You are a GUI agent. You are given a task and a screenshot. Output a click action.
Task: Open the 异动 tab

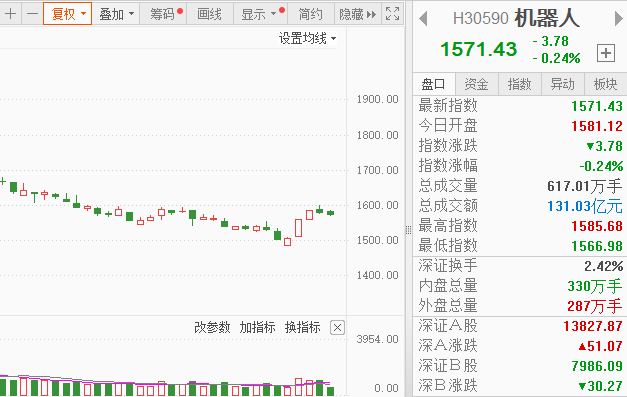click(563, 84)
